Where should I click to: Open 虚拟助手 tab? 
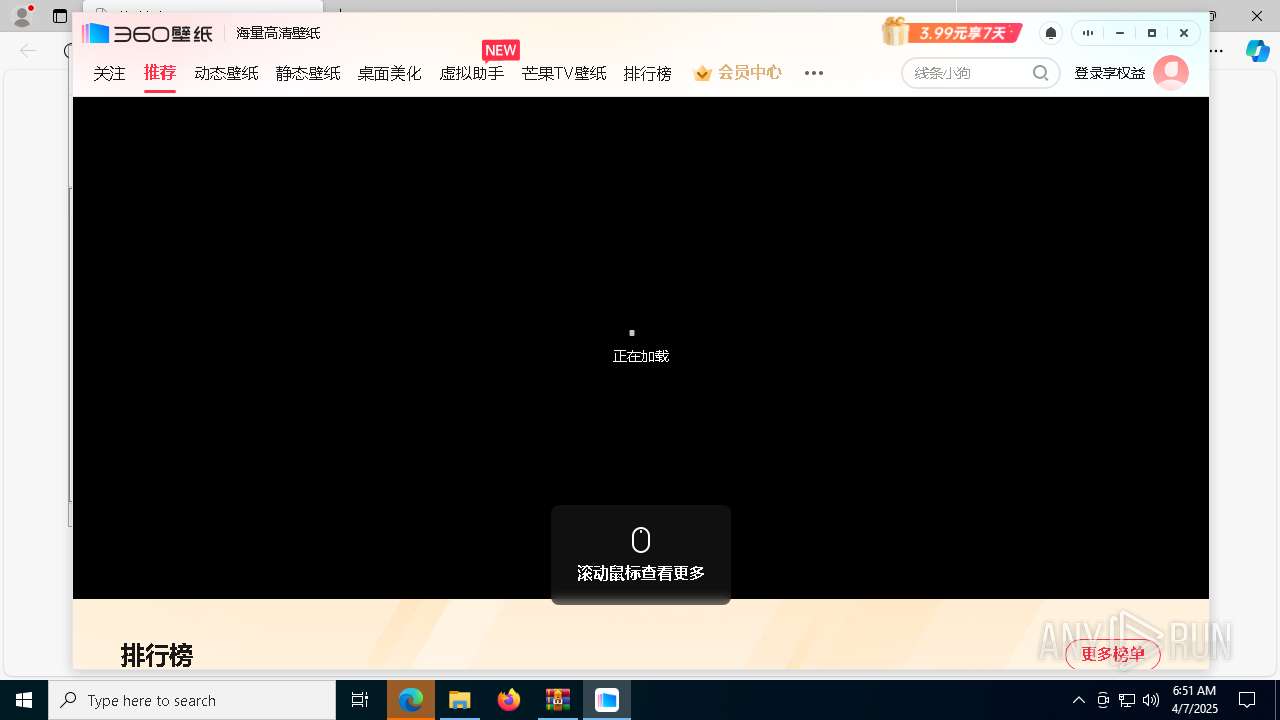click(x=471, y=73)
